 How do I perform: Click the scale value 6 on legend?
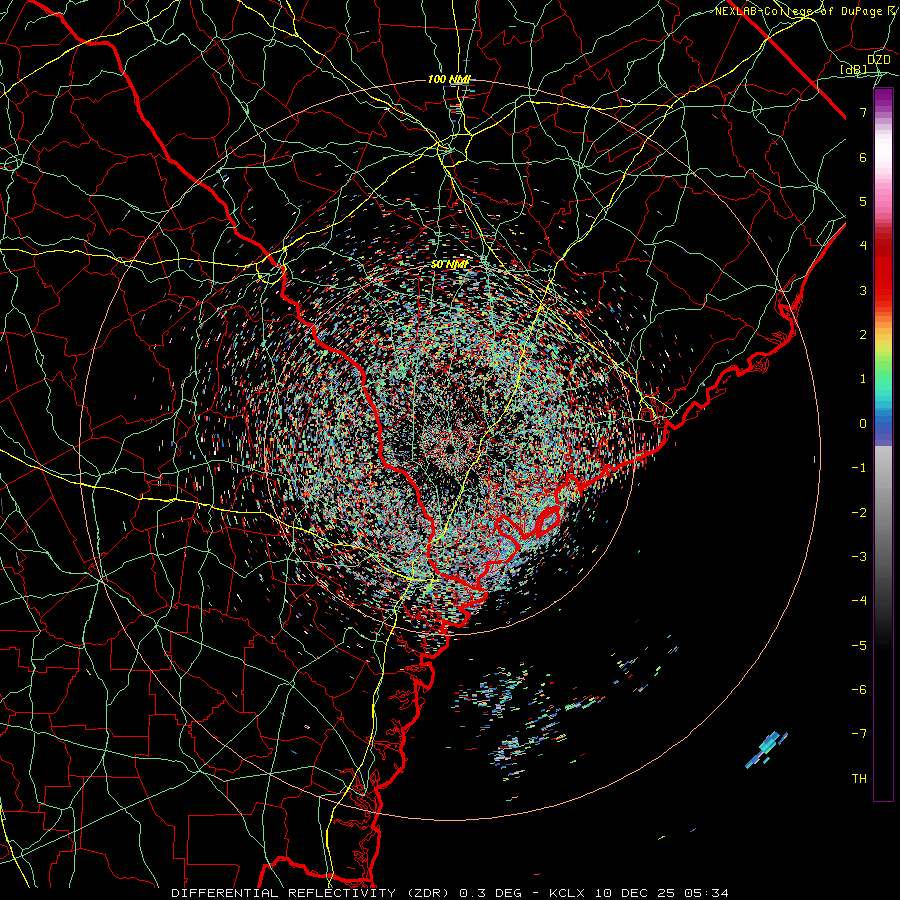pyautogui.click(x=863, y=157)
